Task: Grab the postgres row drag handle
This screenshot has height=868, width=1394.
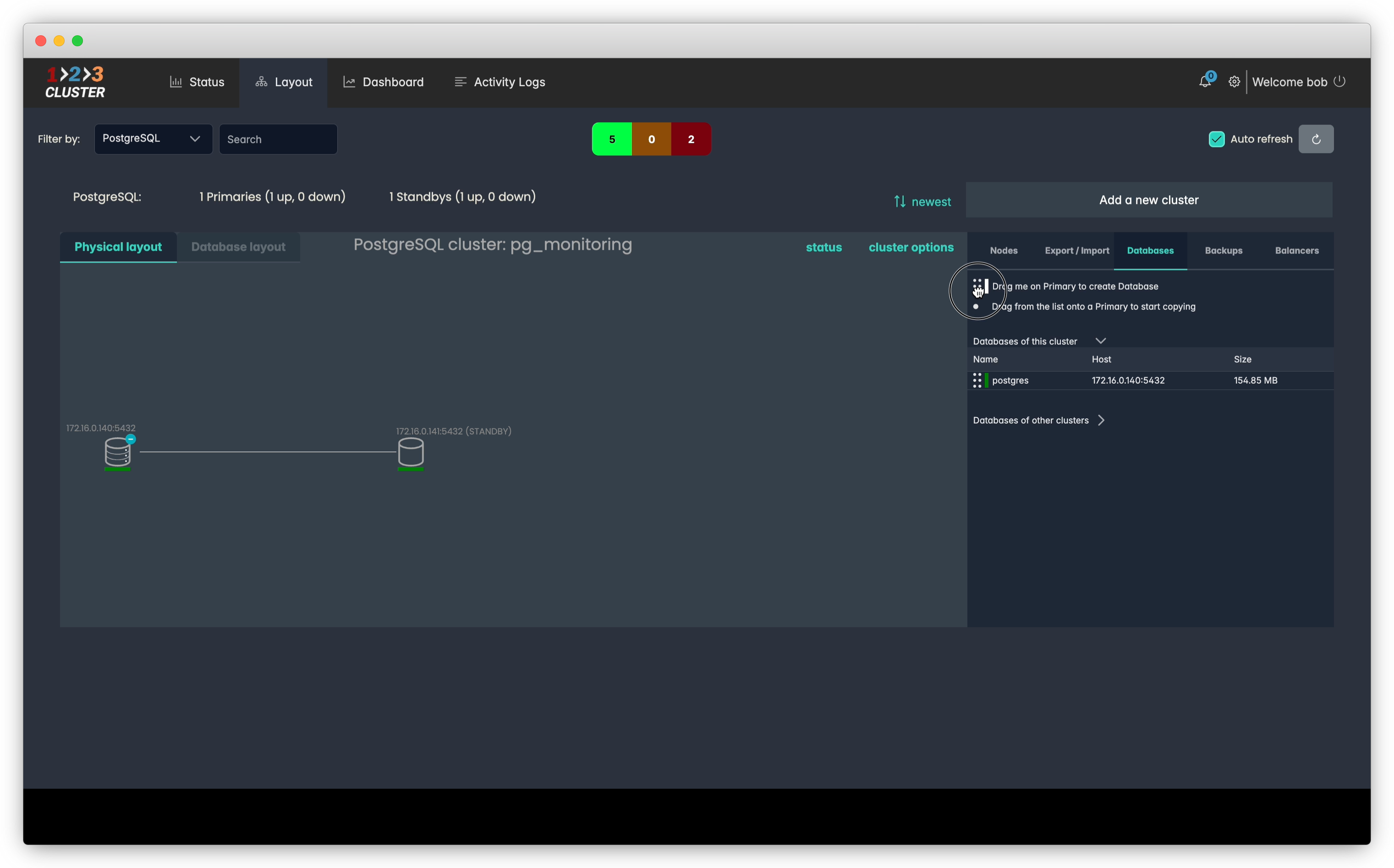Action: (977, 380)
